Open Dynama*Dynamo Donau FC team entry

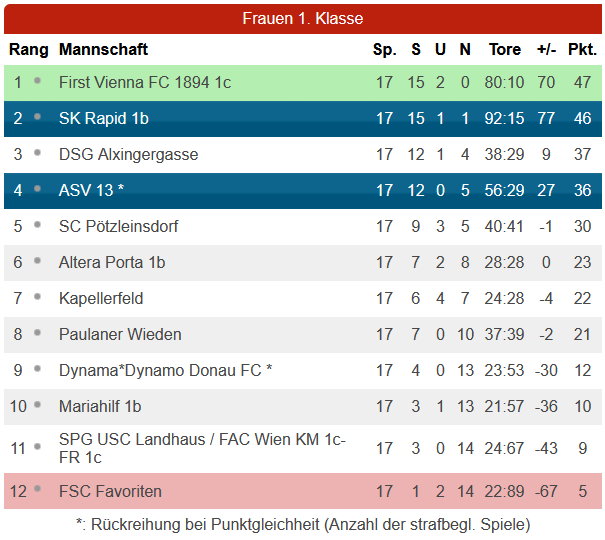[x=165, y=370]
